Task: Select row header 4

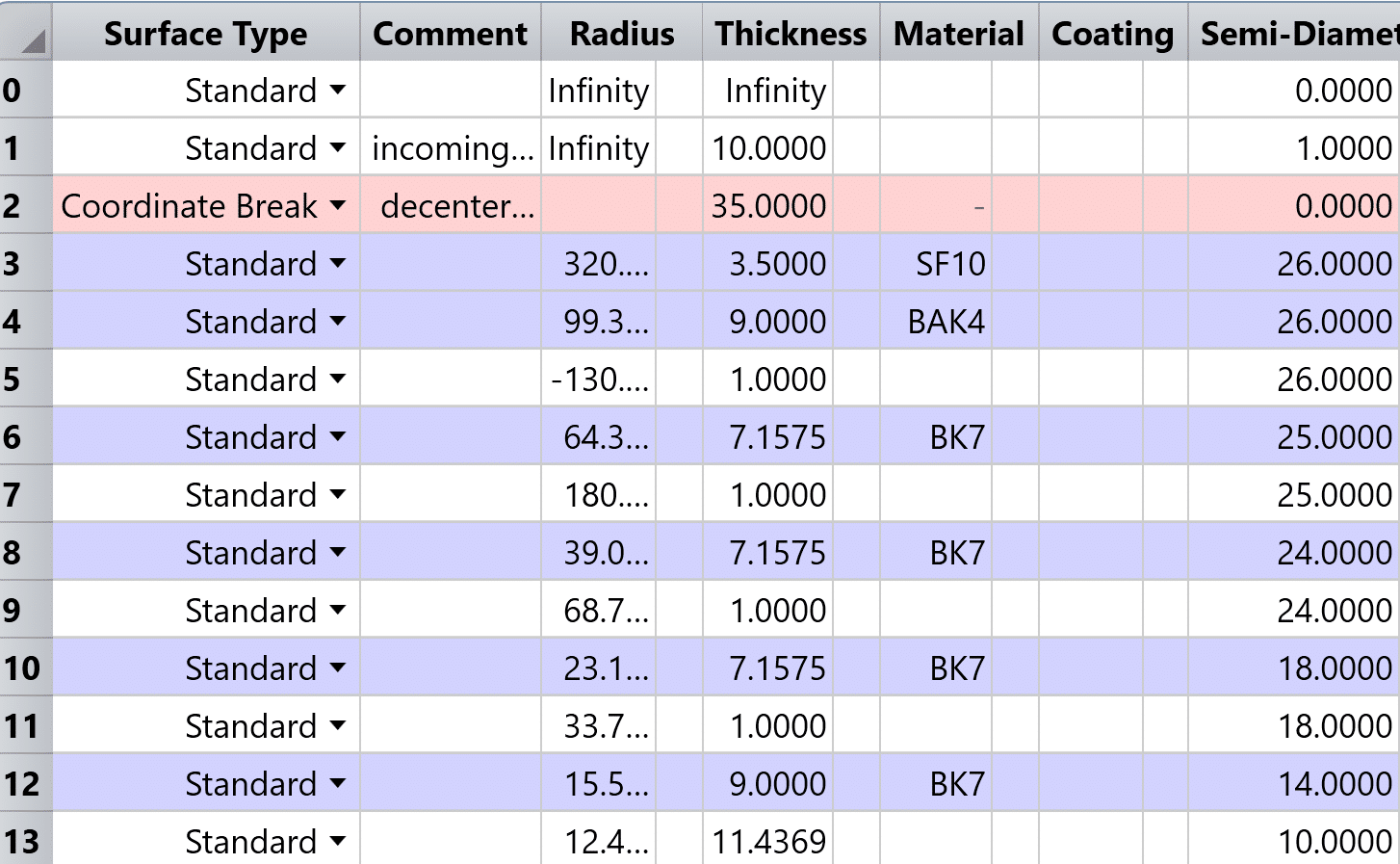Action: click(26, 321)
